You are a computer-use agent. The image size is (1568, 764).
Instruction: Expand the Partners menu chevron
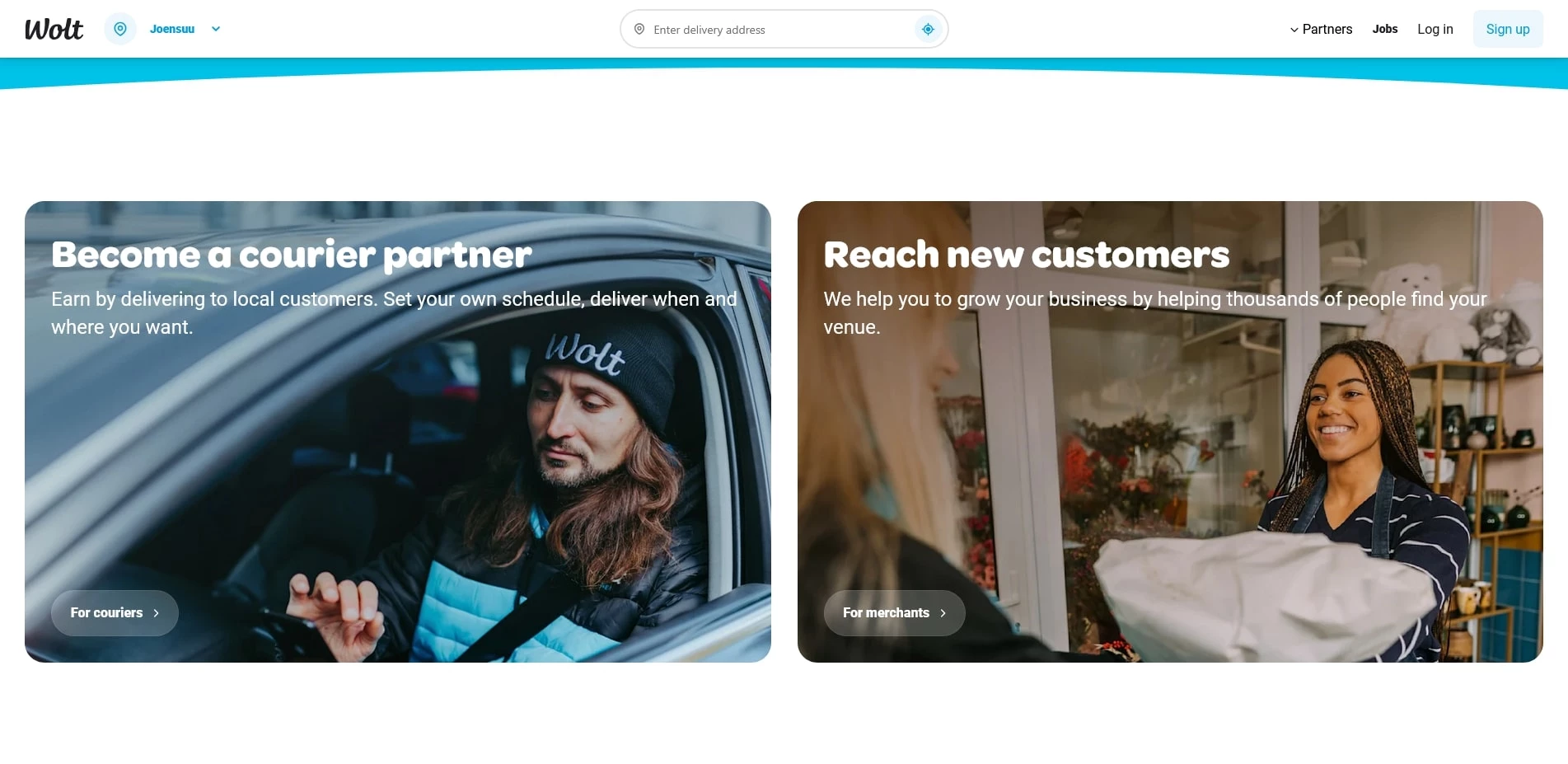1294,30
